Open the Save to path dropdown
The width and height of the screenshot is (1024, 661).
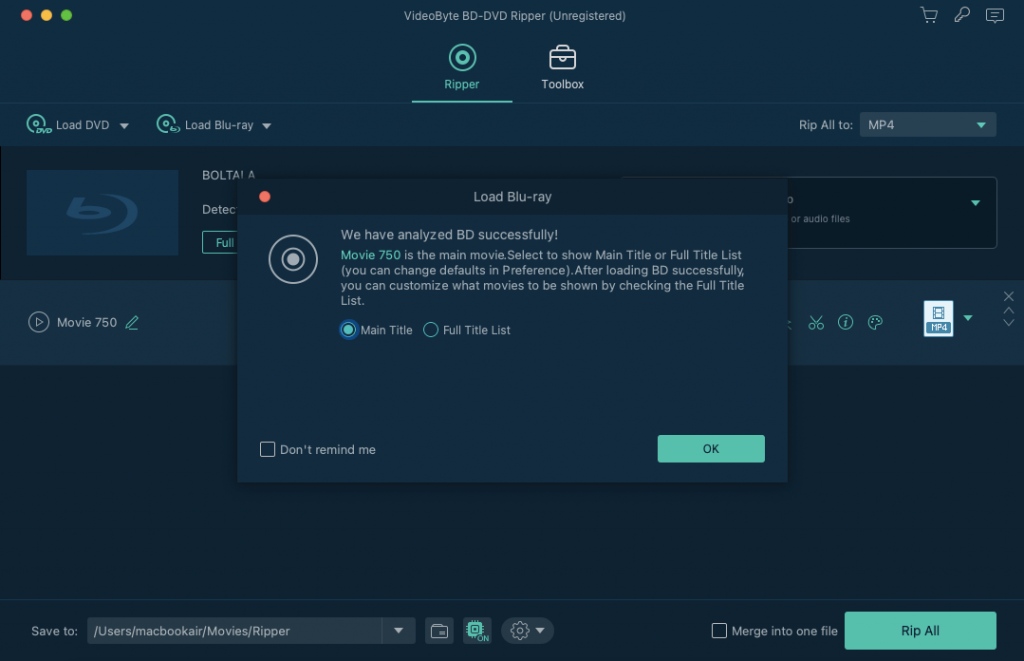pyautogui.click(x=398, y=631)
